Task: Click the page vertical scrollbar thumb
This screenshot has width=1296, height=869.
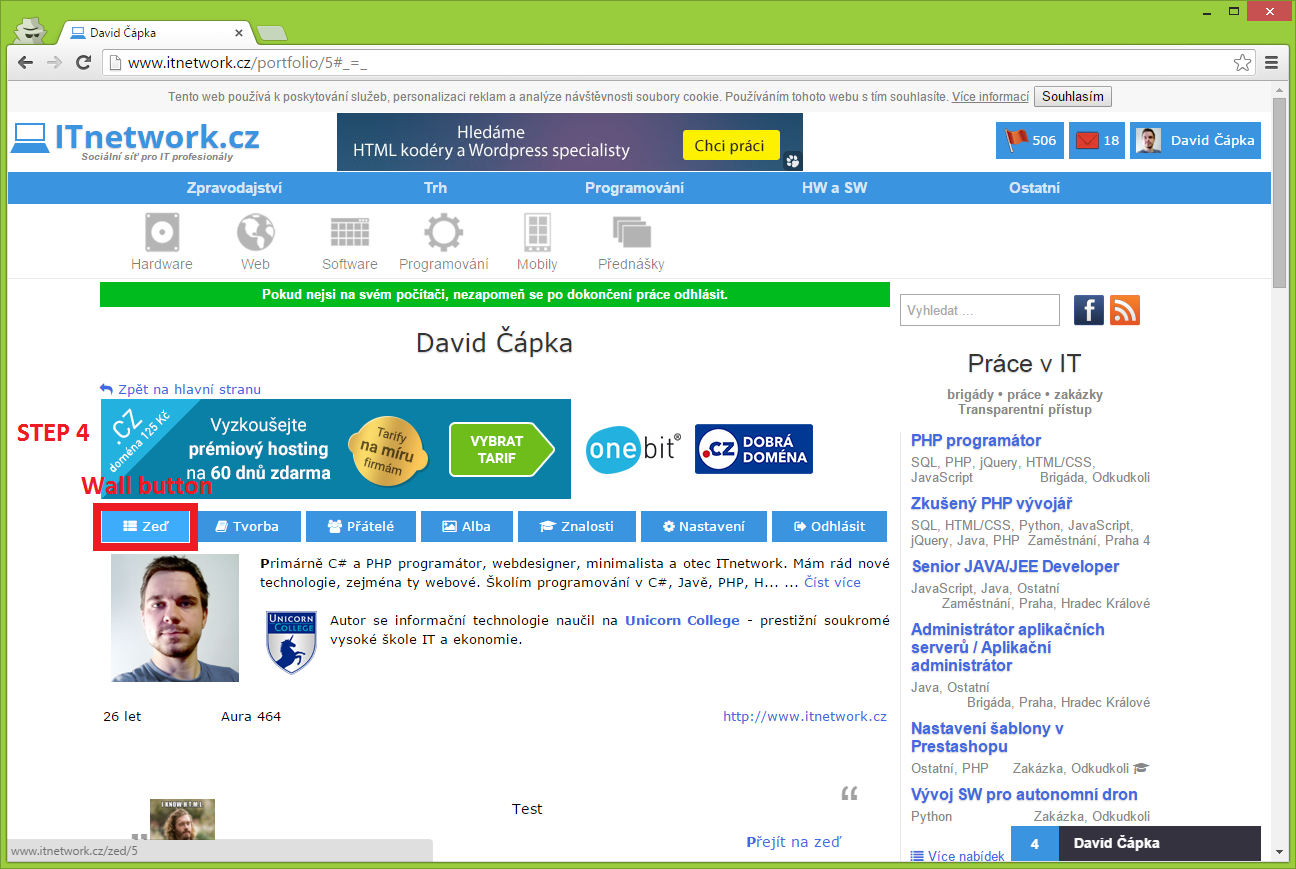Action: click(x=1279, y=190)
